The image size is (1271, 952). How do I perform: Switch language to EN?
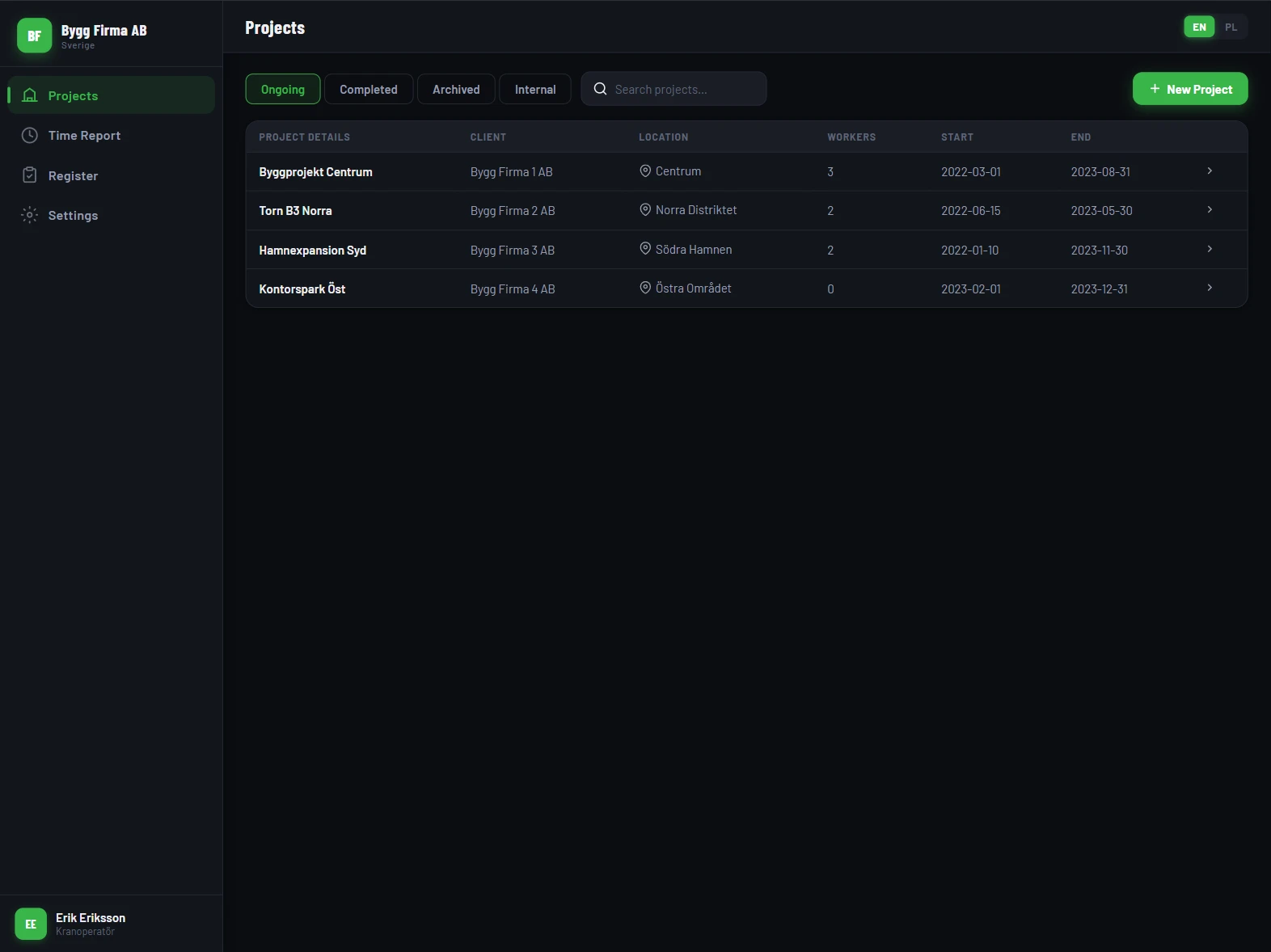(1199, 27)
